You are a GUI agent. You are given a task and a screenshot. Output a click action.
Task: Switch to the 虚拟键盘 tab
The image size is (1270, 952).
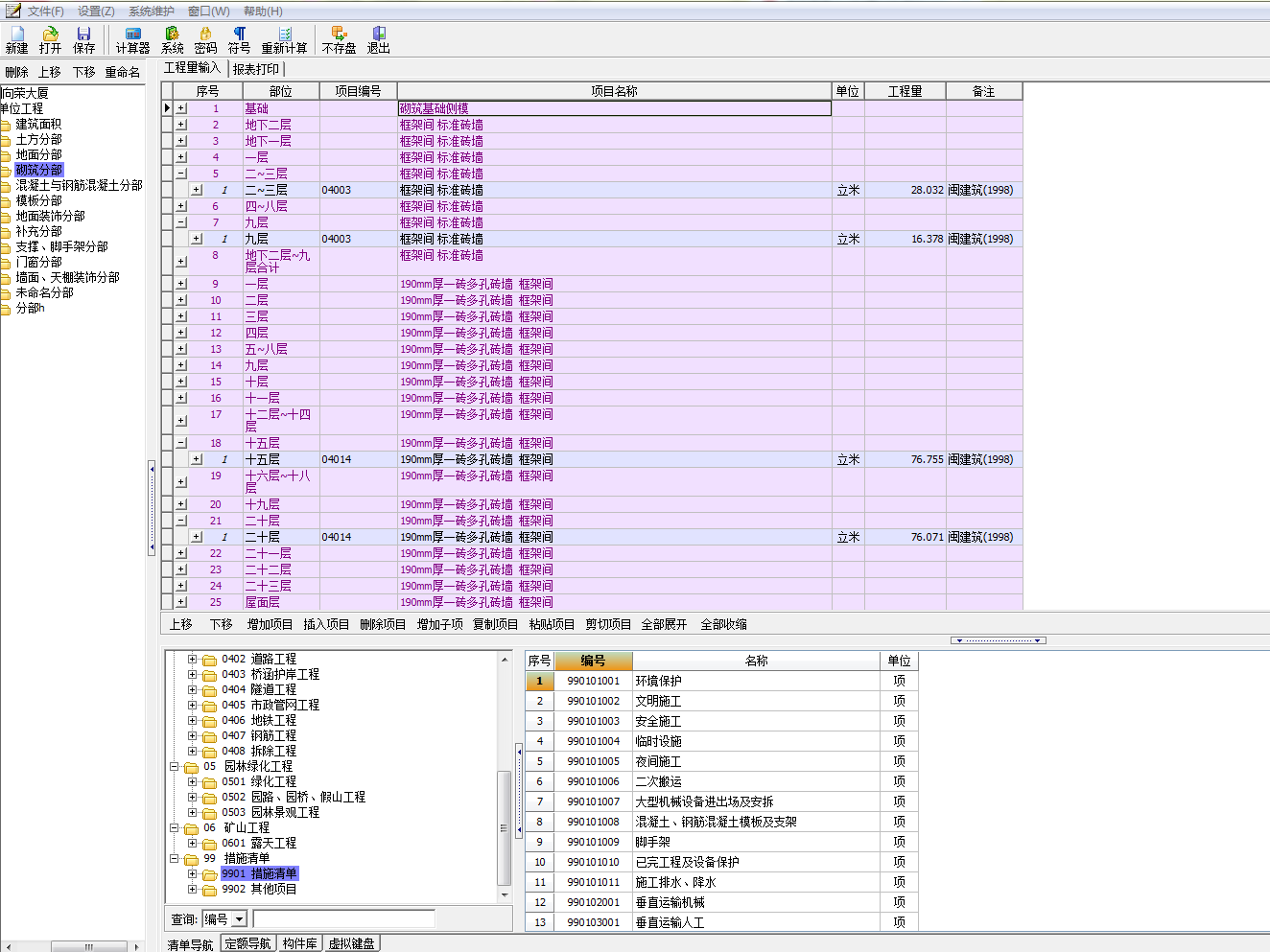point(351,943)
